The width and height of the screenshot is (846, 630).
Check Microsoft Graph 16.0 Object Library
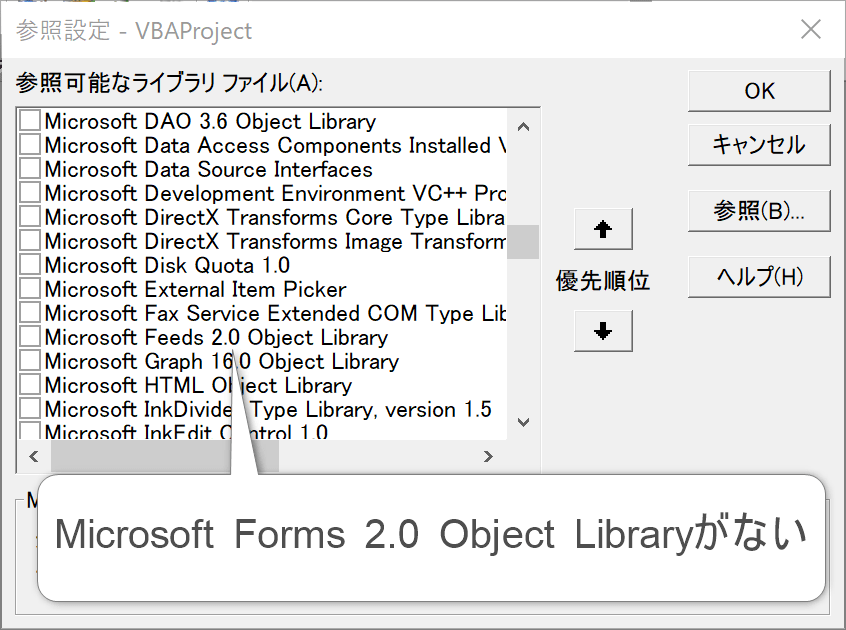tap(31, 361)
